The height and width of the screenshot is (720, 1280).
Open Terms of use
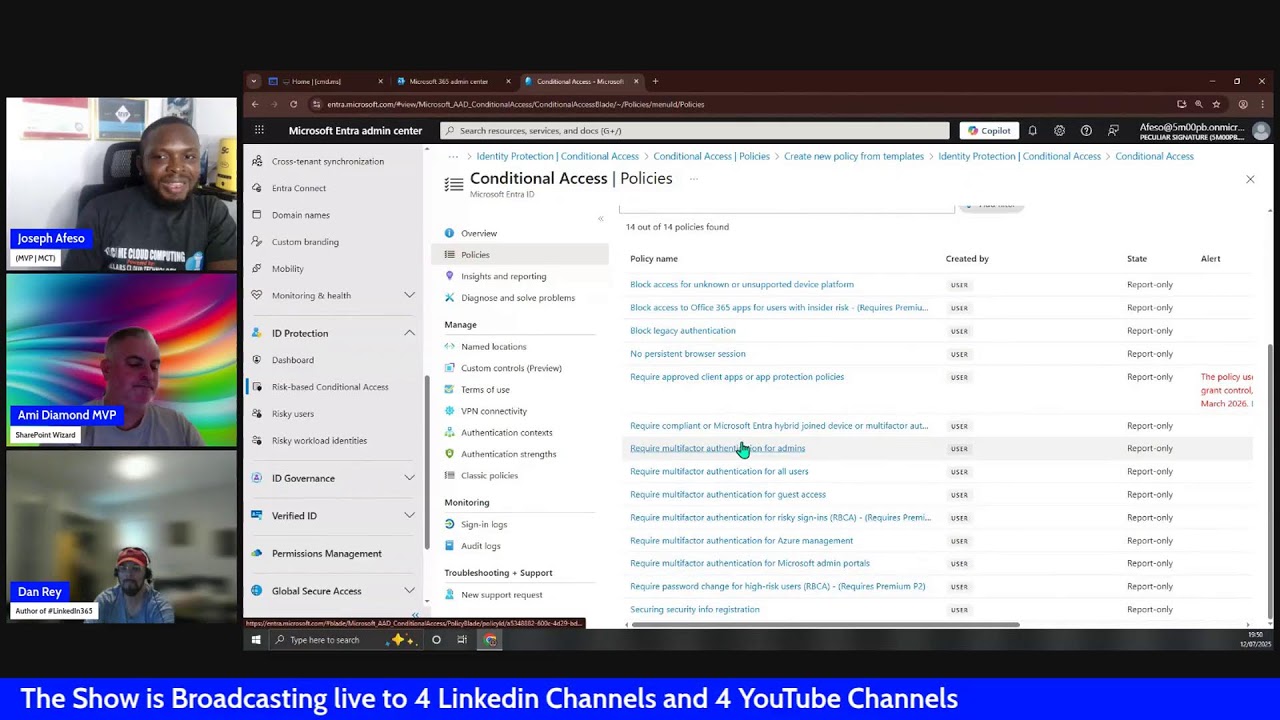click(485, 390)
